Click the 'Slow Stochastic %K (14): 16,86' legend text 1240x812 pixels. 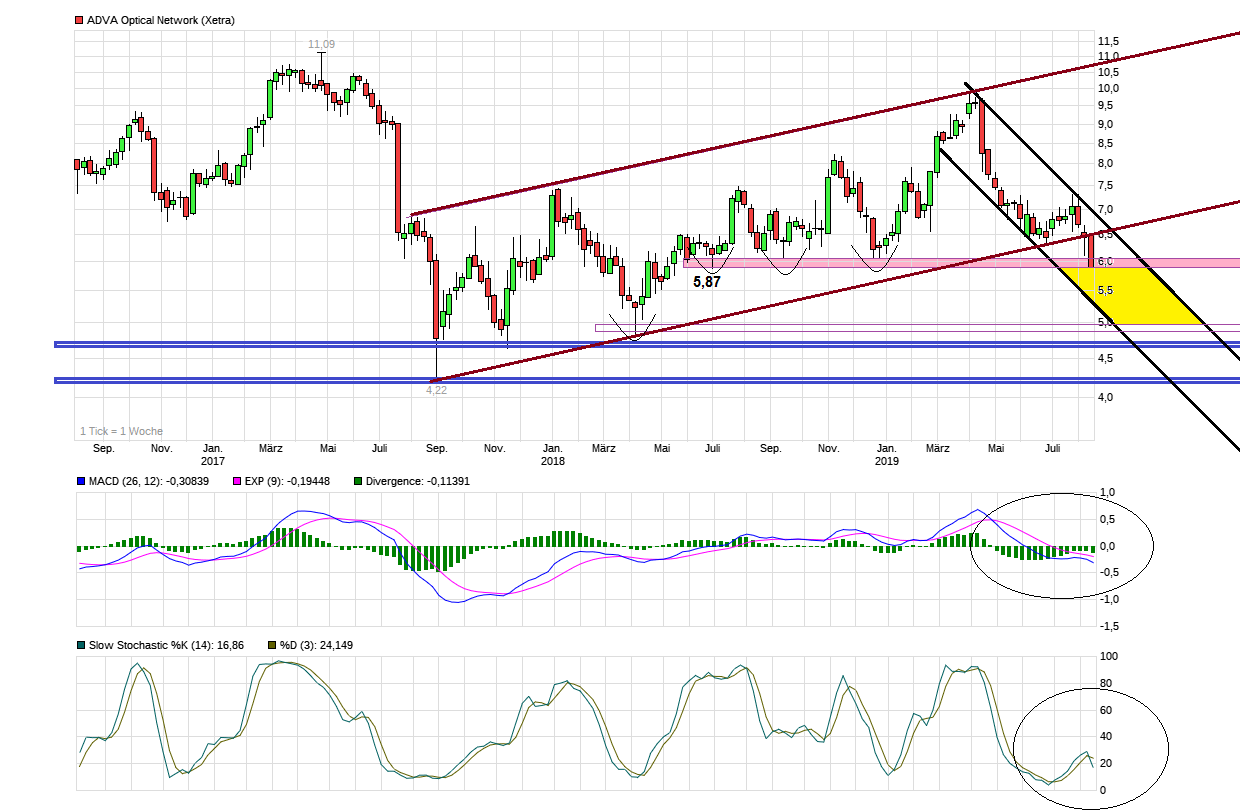click(x=167, y=645)
